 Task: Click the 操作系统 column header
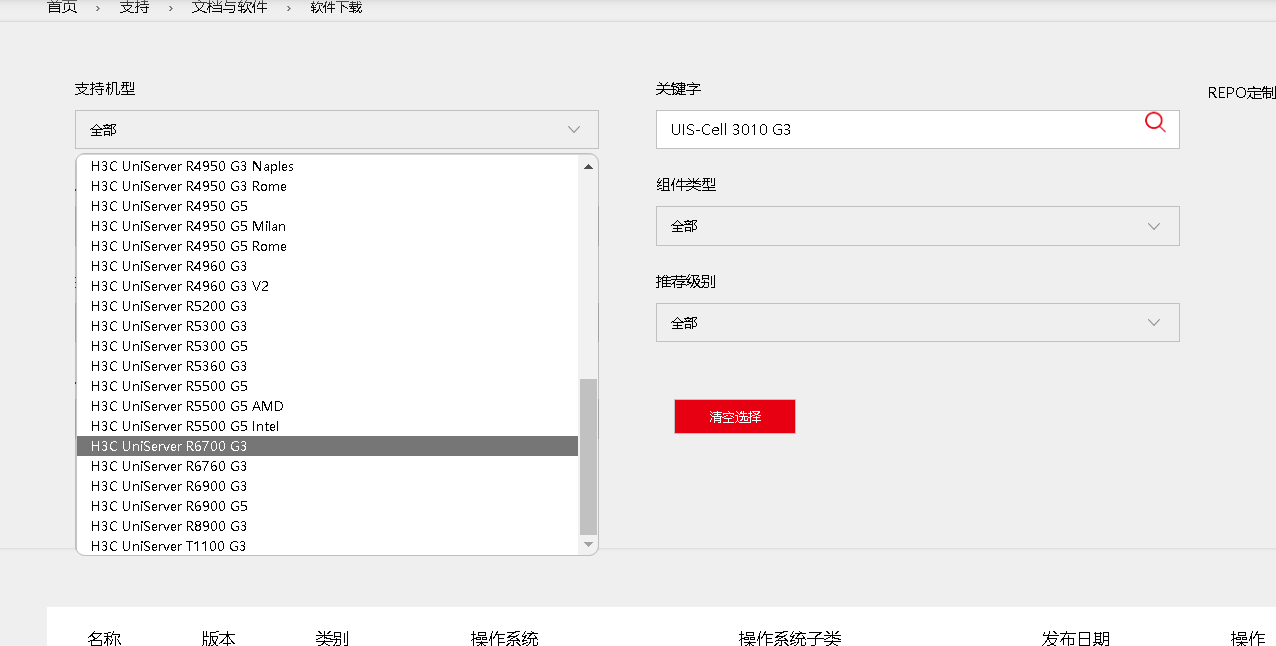[x=505, y=638]
